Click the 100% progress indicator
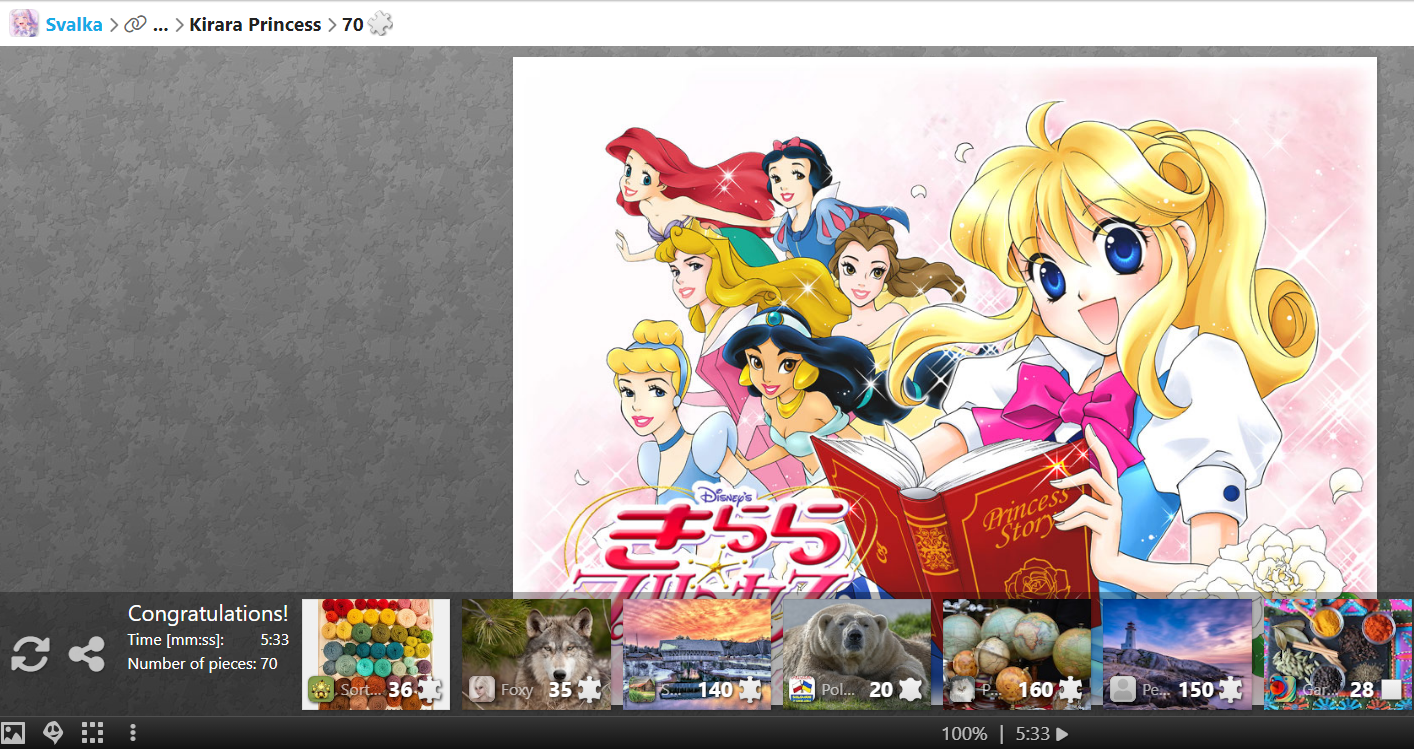1414x754 pixels. pyautogui.click(x=964, y=734)
